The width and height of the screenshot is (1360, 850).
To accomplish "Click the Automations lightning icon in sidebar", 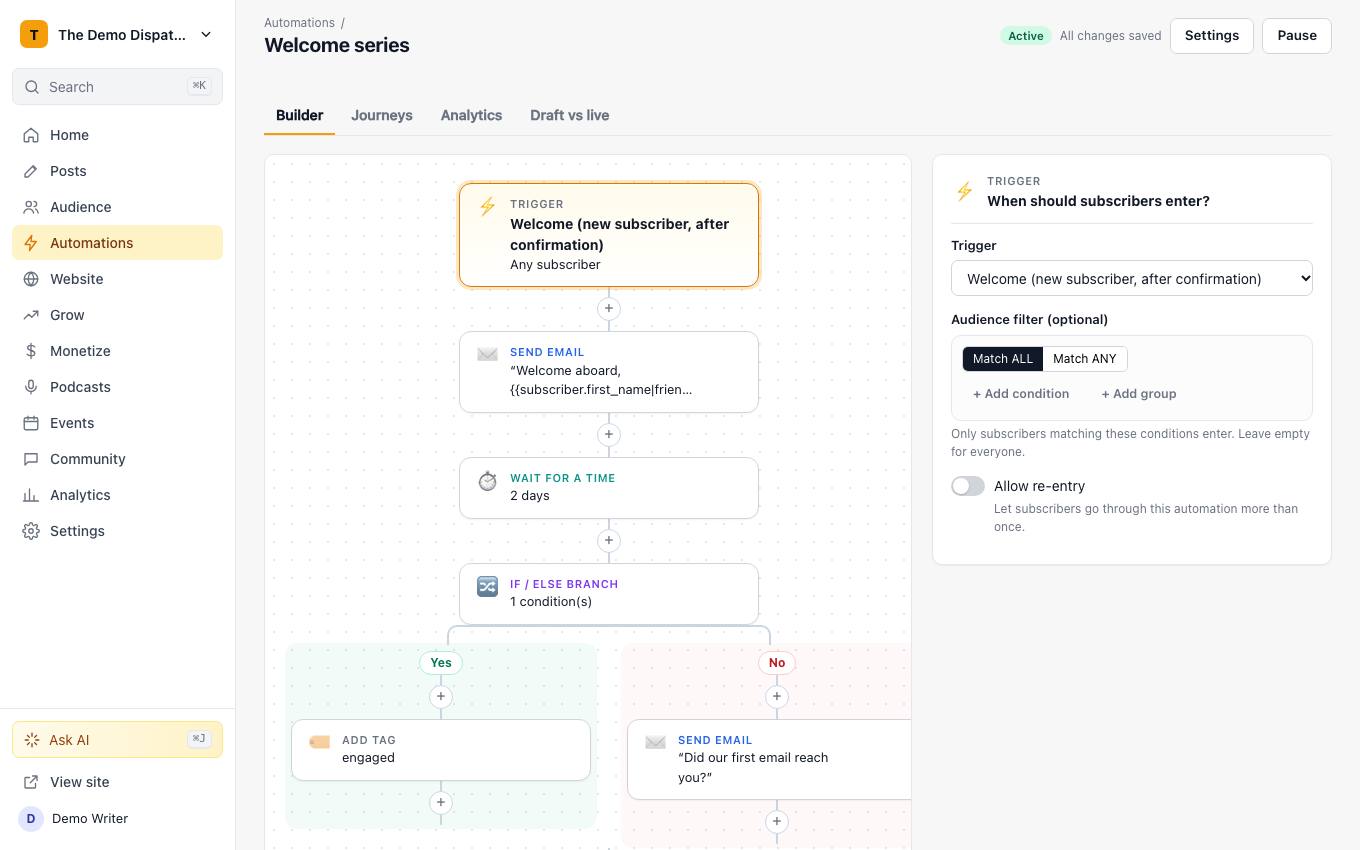I will (x=31, y=243).
